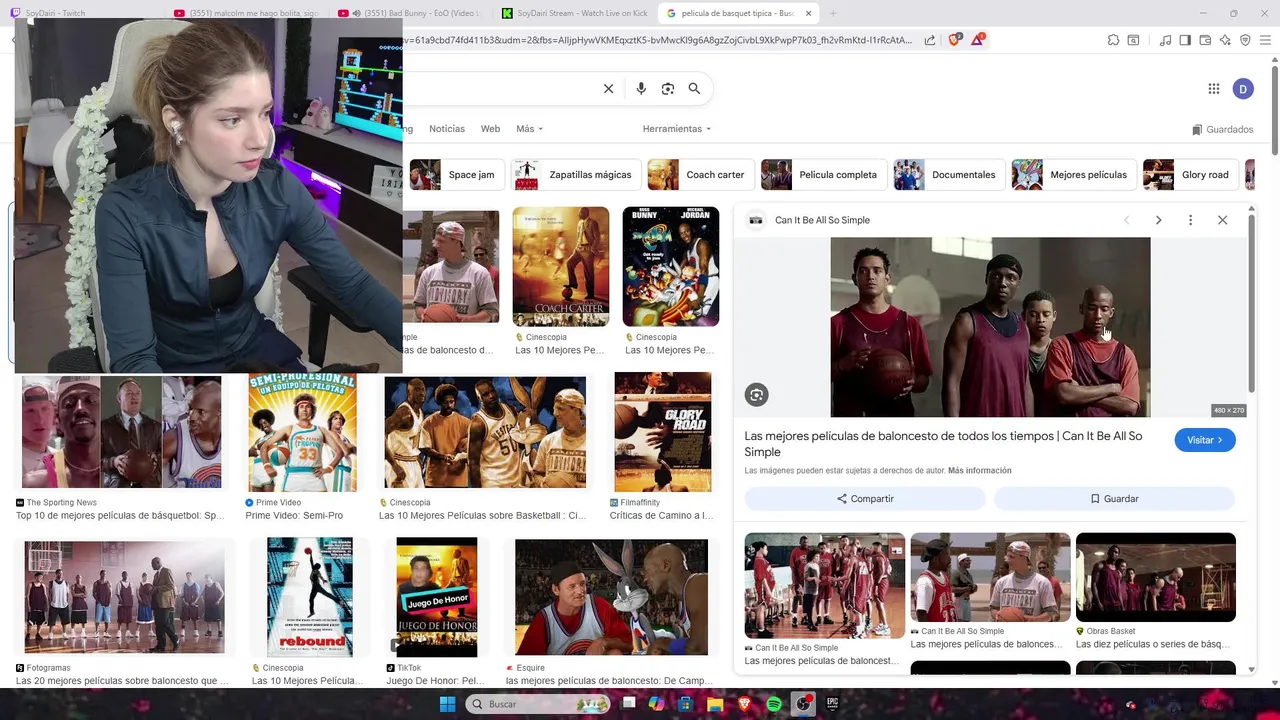Toggle the browser sidebar panel icon
The height and width of the screenshot is (720, 1280).
tap(1185, 40)
